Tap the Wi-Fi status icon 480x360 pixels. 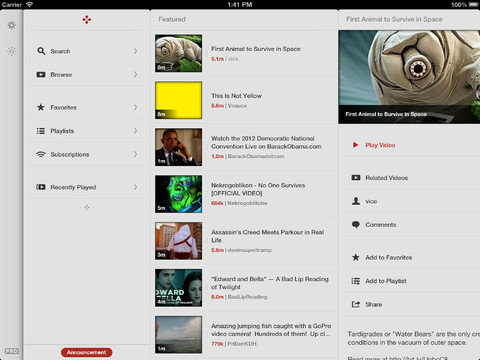click(x=30, y=4)
